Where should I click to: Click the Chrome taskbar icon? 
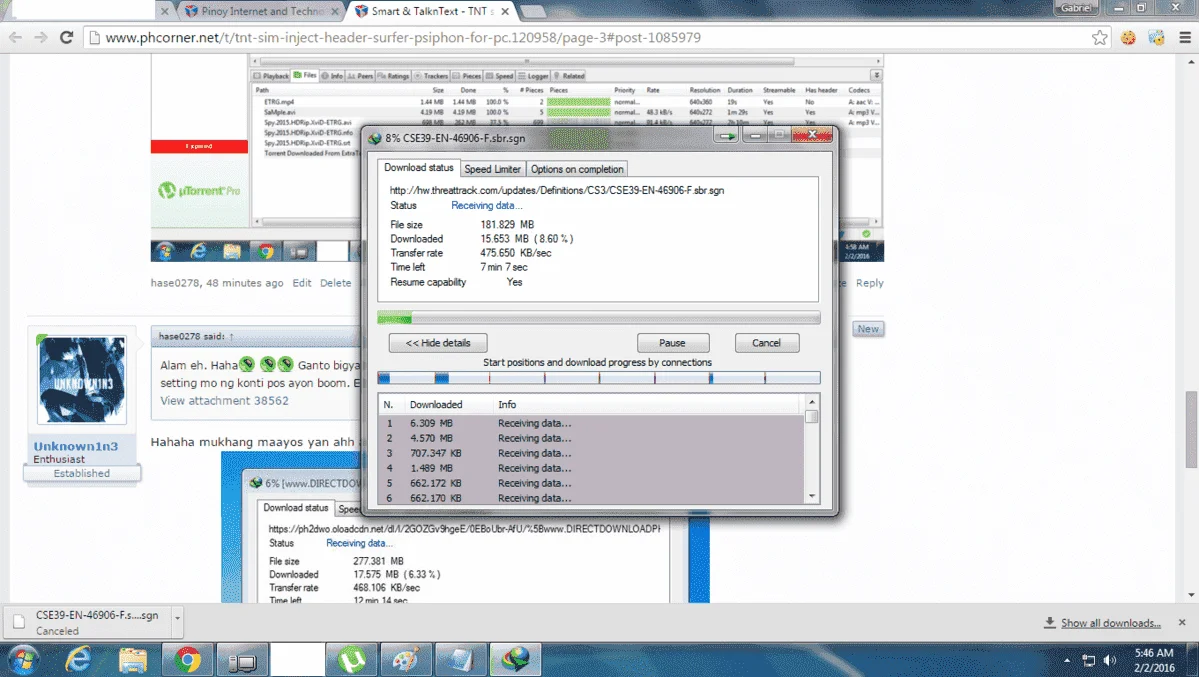187,659
